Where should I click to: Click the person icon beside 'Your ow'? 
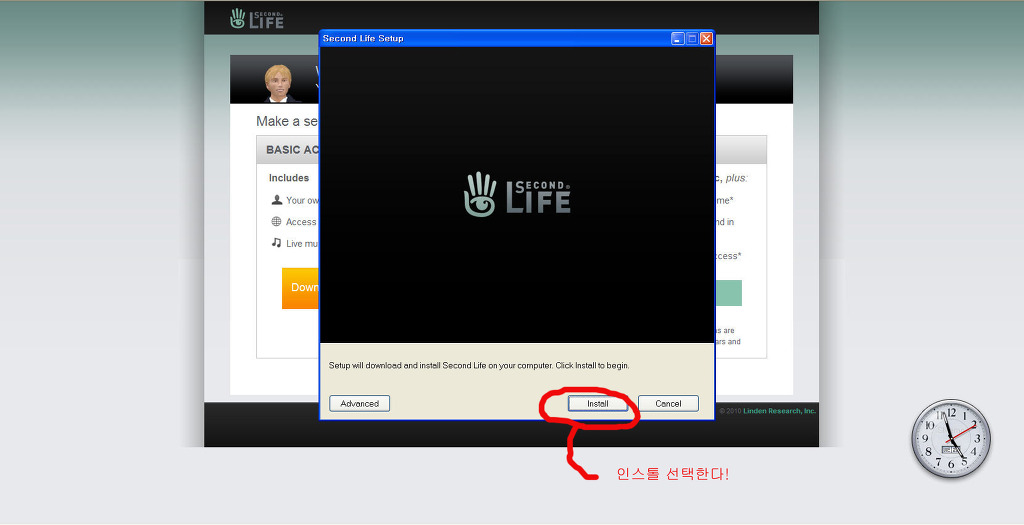277,200
